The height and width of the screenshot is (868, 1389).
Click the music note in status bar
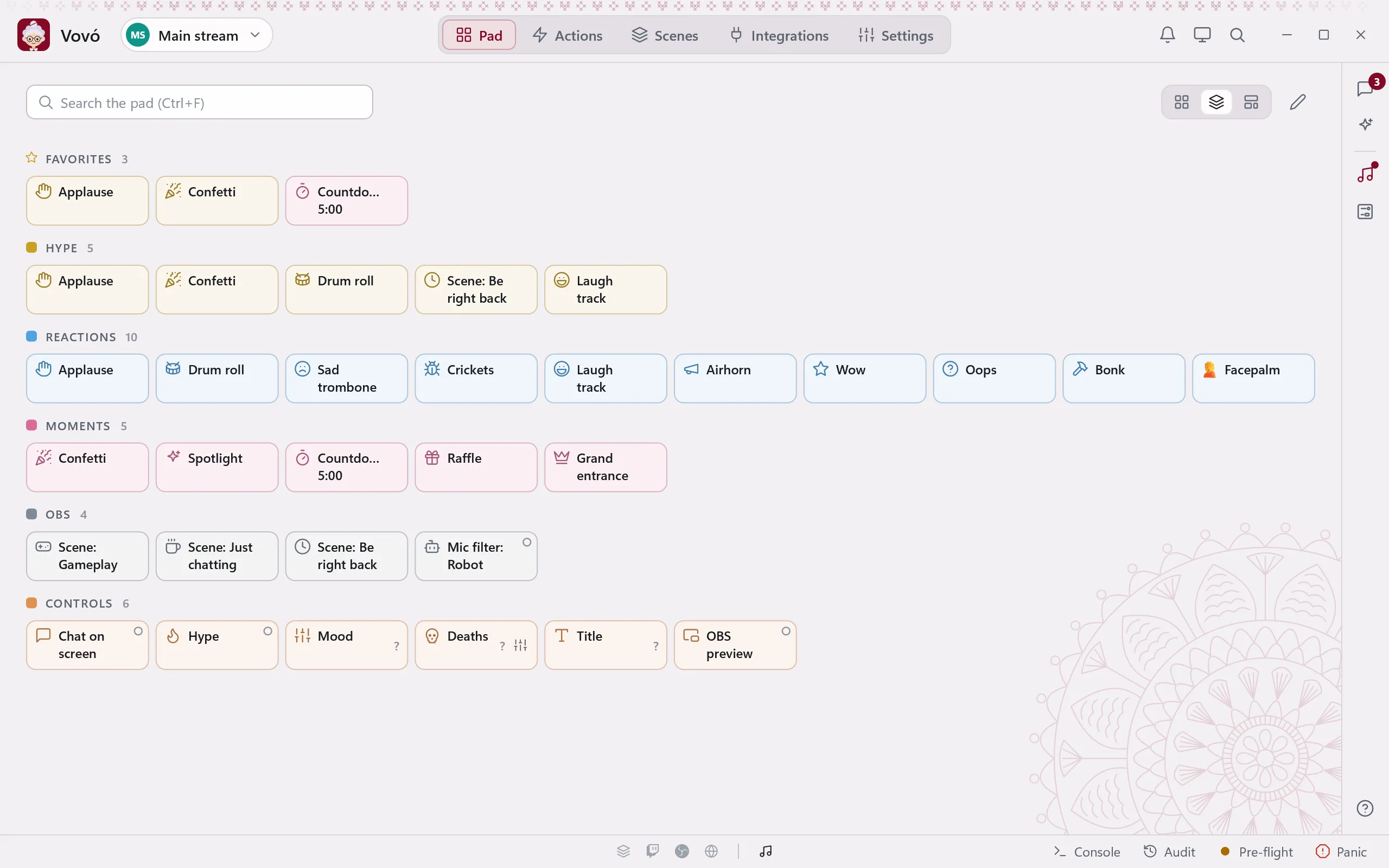(x=766, y=851)
